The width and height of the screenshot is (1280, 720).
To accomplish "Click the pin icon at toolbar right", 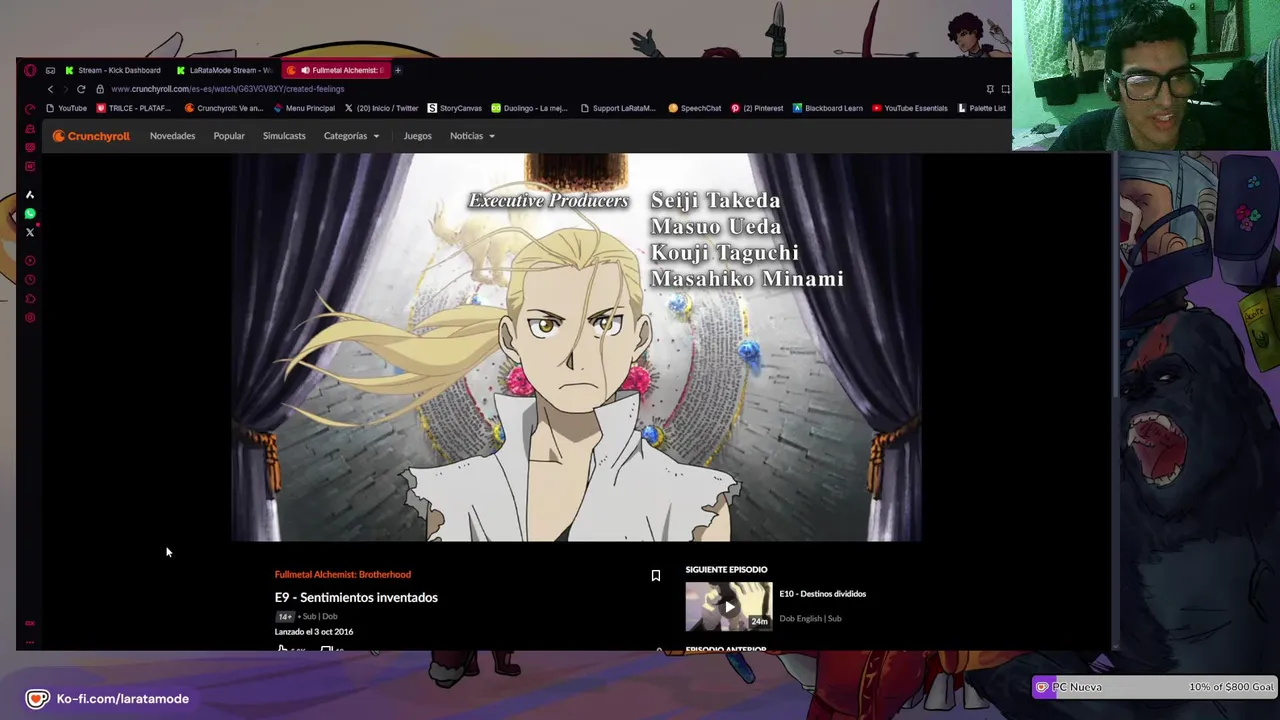I will [990, 89].
